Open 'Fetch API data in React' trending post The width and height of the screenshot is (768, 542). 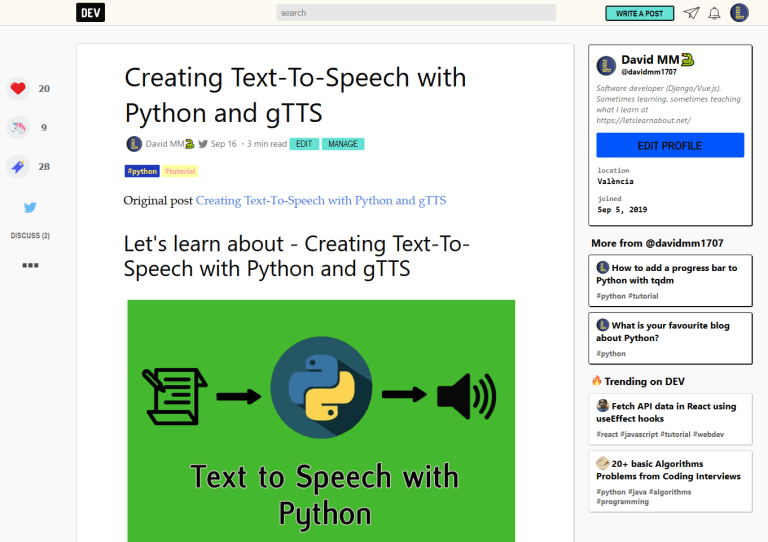[670, 419]
